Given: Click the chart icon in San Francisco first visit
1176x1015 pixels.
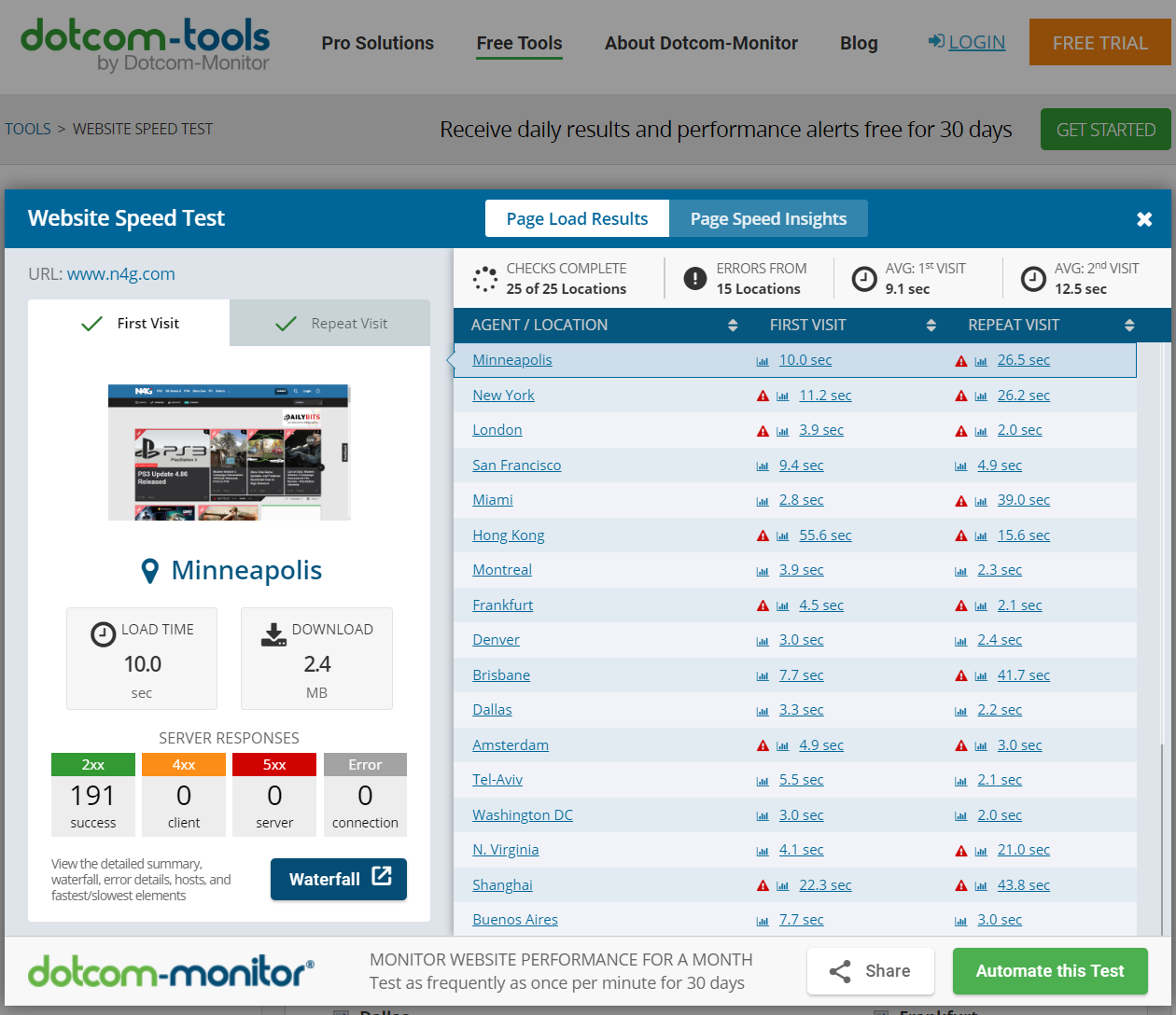Looking at the screenshot, I should pos(763,466).
